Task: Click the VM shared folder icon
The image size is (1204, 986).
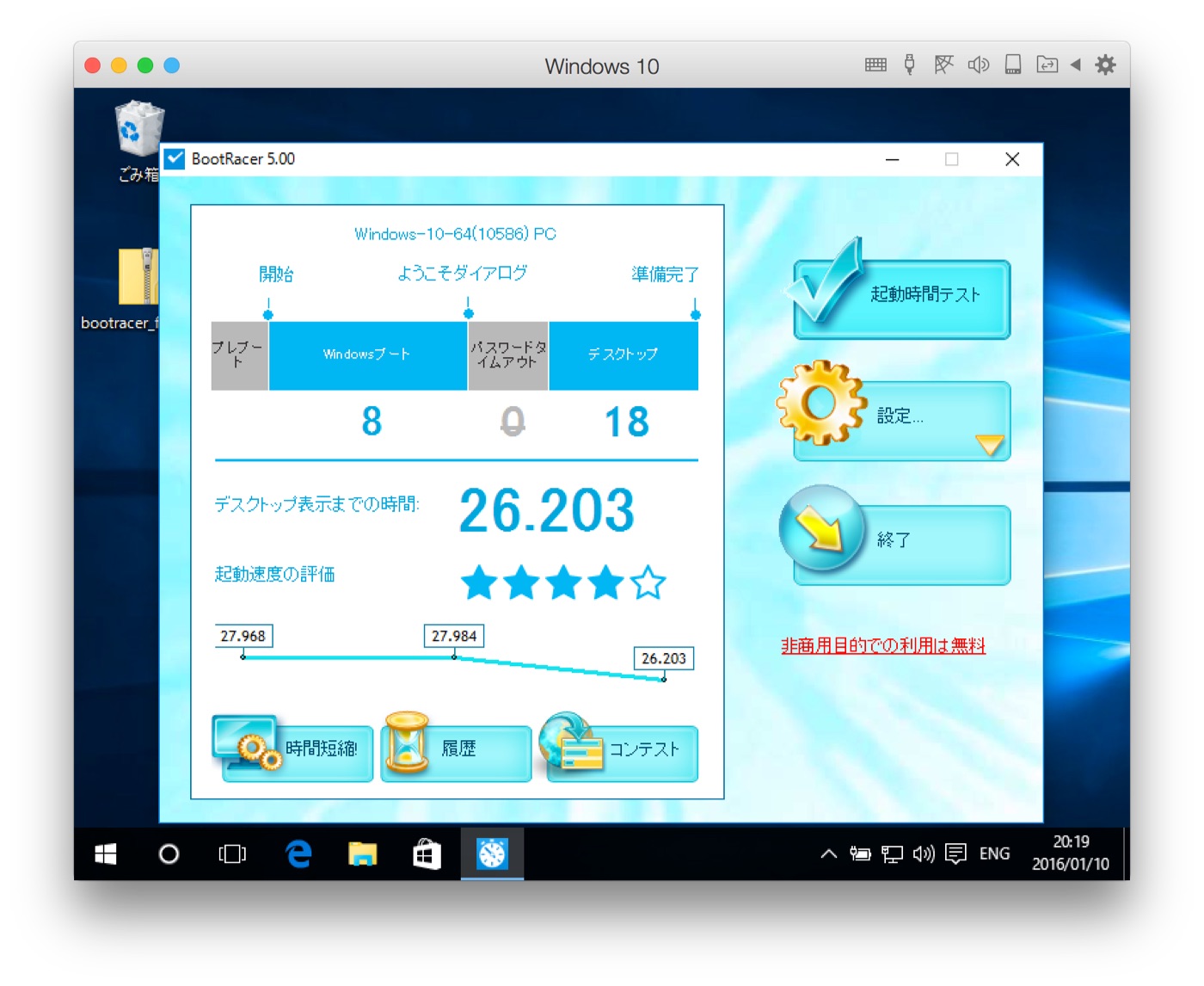Action: [x=1047, y=65]
